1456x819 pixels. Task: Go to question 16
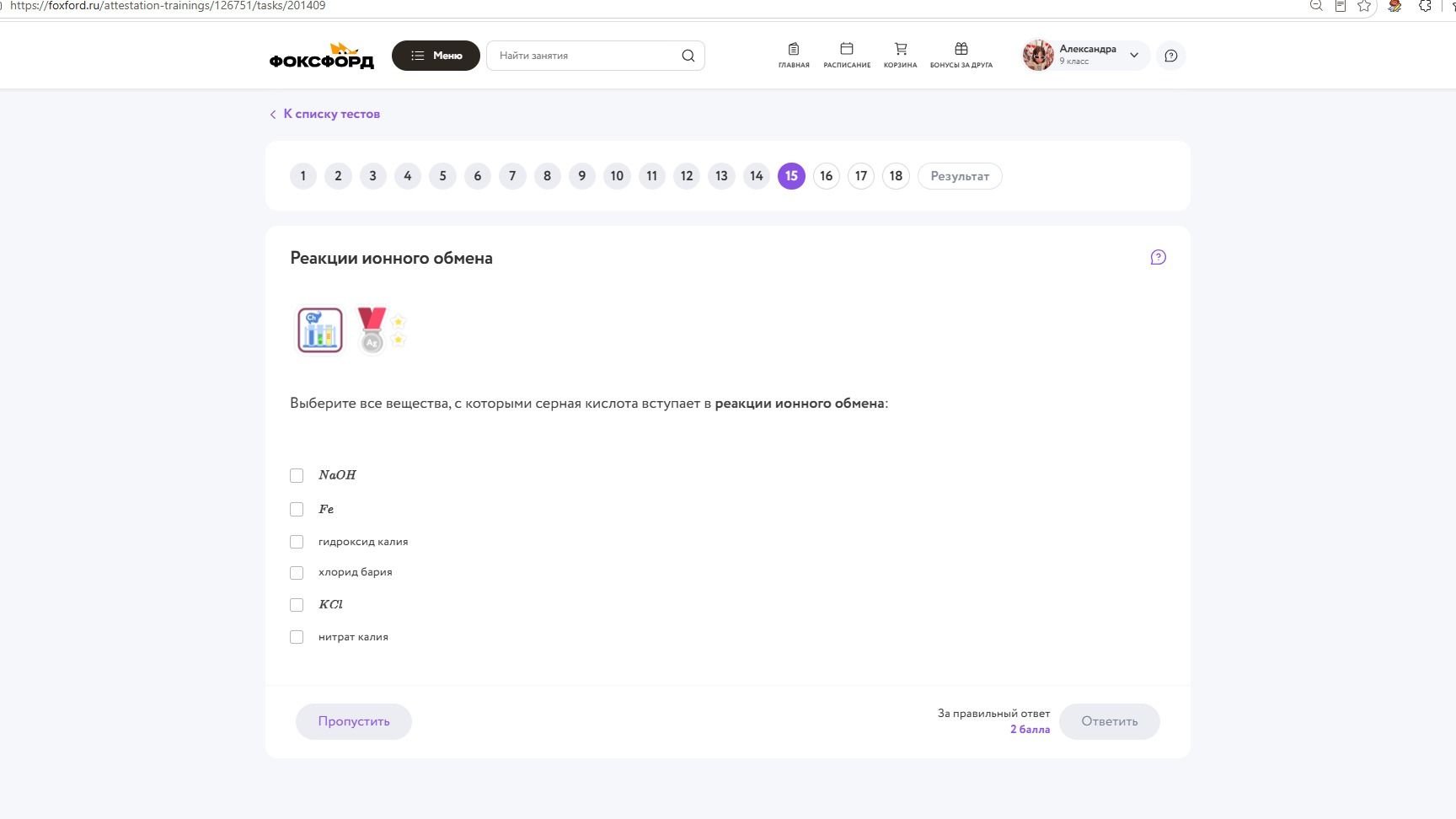tap(826, 176)
